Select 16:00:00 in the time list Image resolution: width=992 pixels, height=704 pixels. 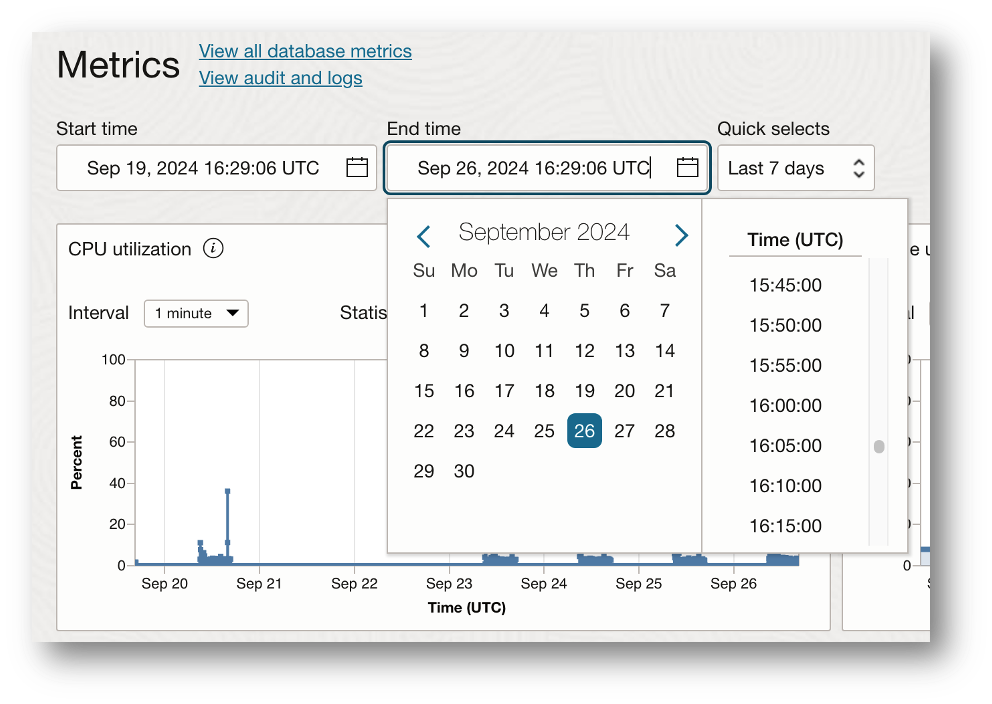pos(785,406)
